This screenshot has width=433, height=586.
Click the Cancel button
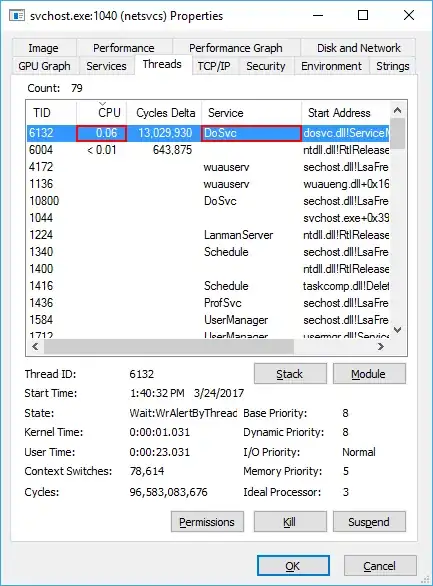[x=380, y=566]
